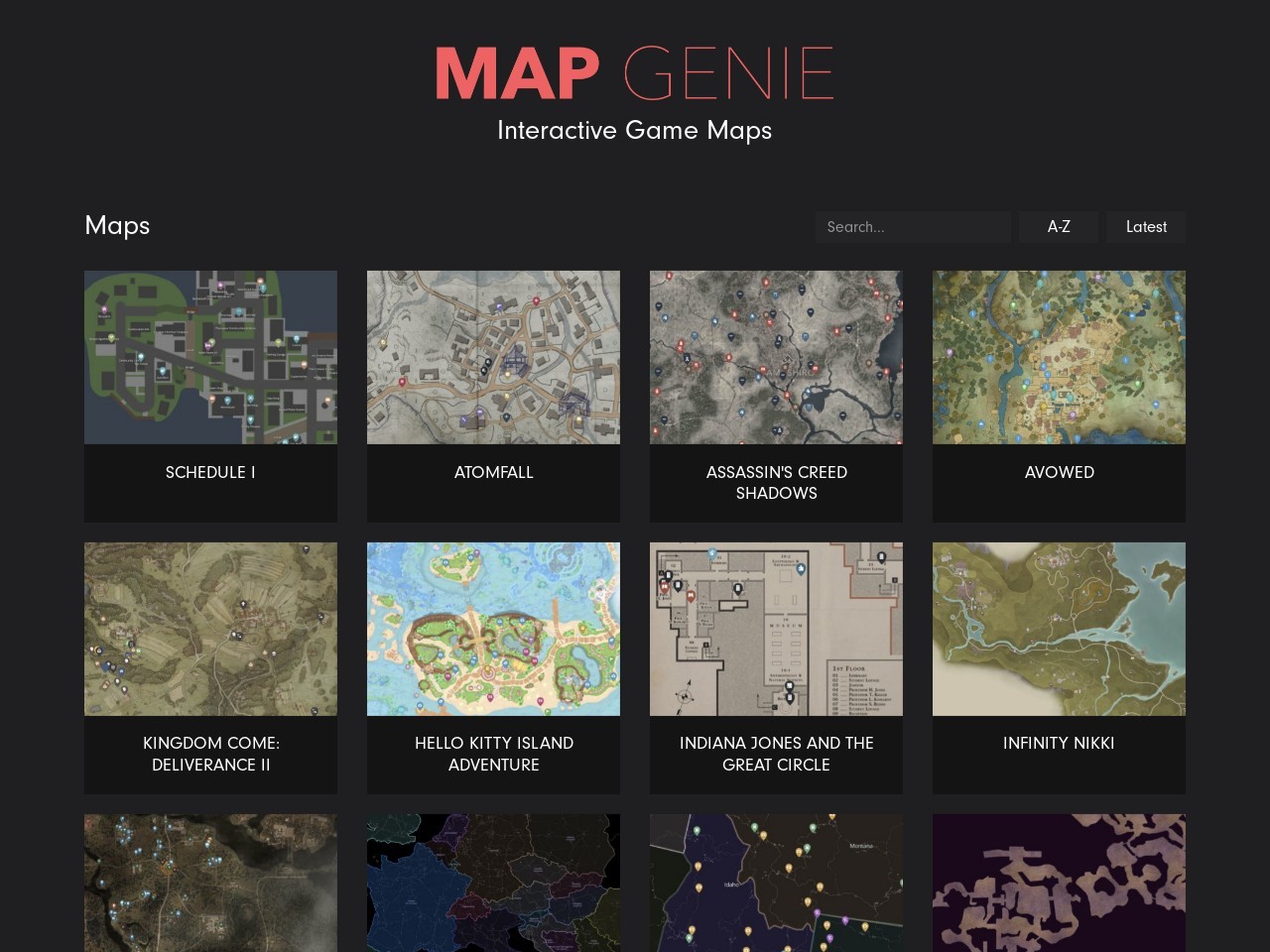Click the INFINITY NIKKI title text

[x=1059, y=743]
